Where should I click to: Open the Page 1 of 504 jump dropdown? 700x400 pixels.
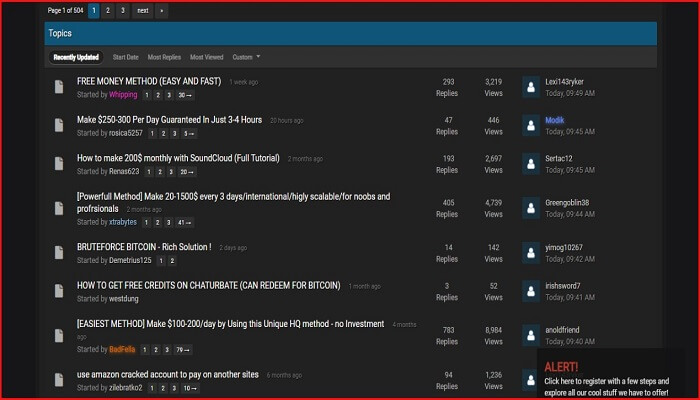64,10
